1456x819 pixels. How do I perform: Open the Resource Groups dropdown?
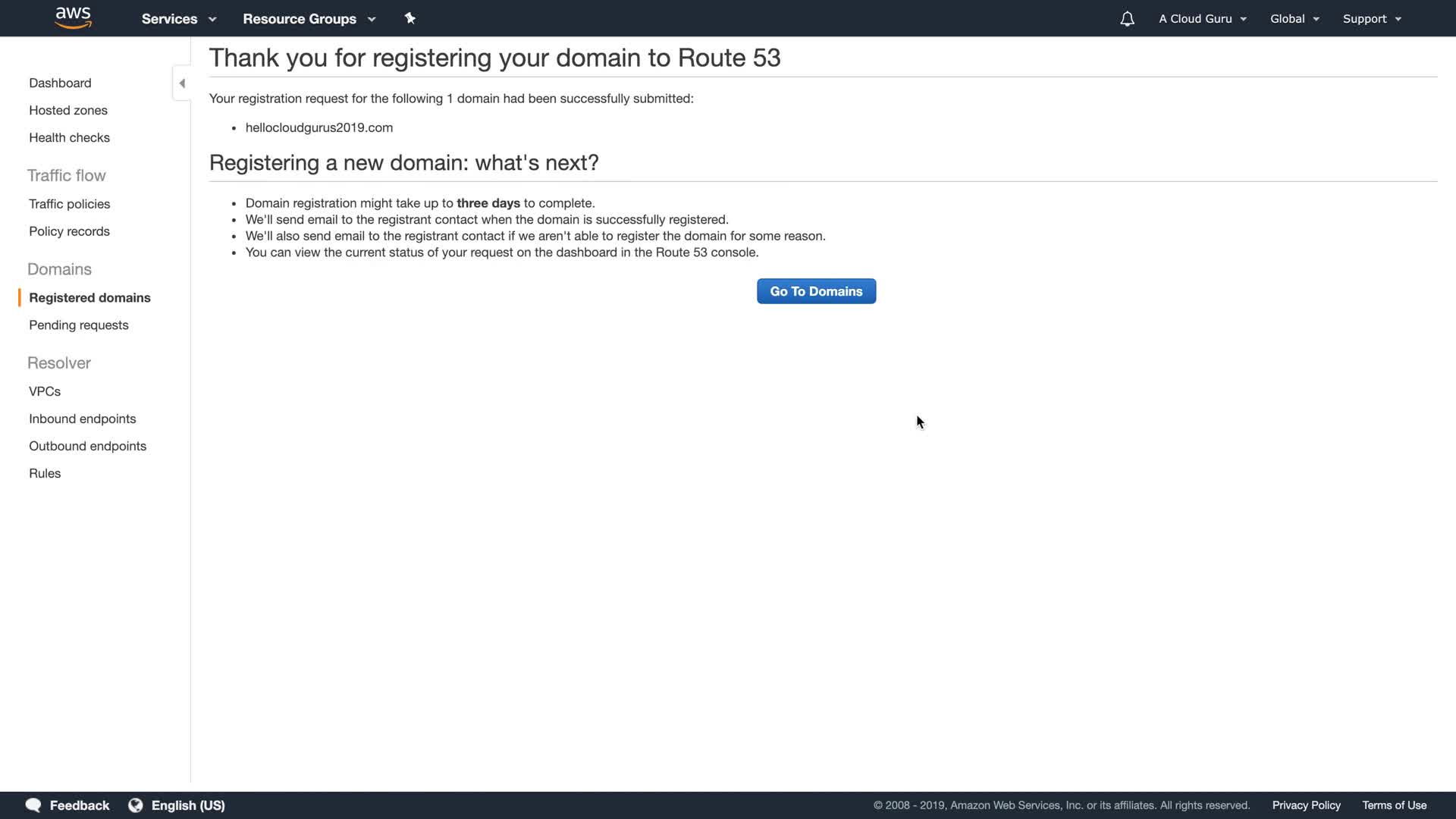tap(309, 19)
